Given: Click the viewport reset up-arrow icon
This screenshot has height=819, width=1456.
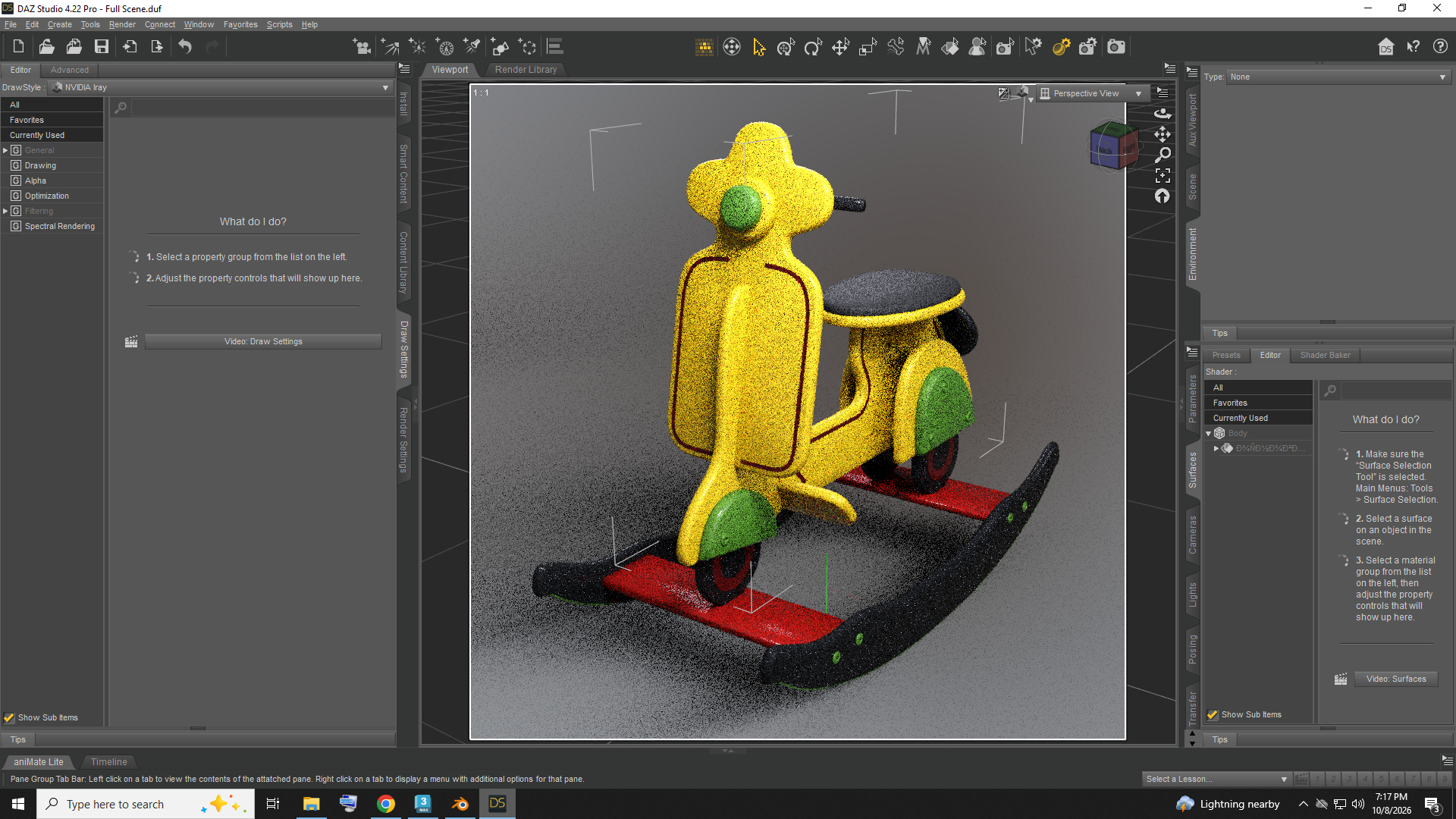Looking at the screenshot, I should pyautogui.click(x=1163, y=196).
